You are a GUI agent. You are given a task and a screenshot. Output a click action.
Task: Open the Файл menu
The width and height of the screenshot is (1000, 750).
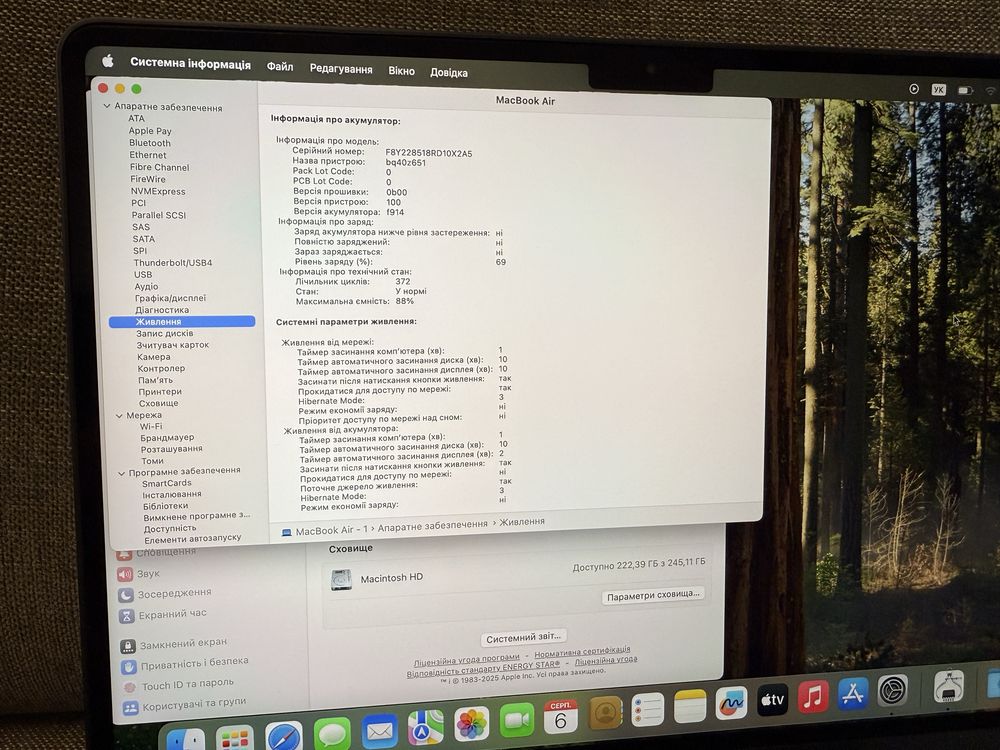pyautogui.click(x=280, y=66)
